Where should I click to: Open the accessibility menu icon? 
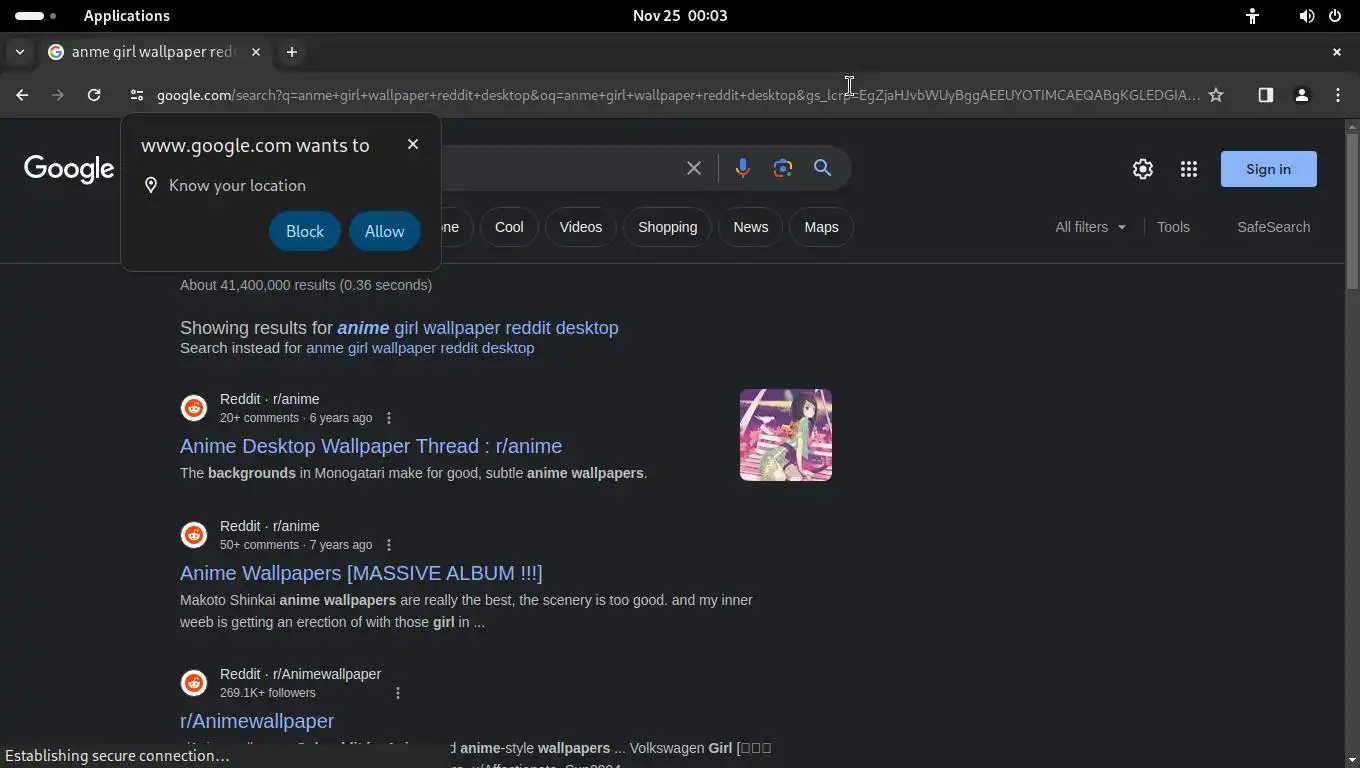point(1252,16)
